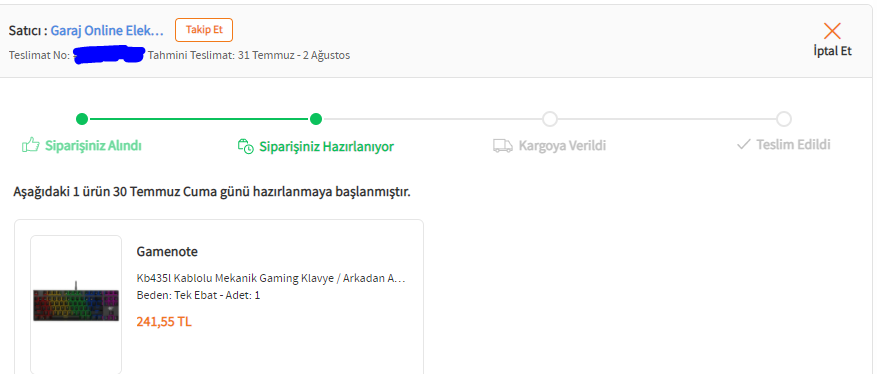Open the Garaj Online Elek... seller link
The height and width of the screenshot is (374, 877).
tap(107, 30)
